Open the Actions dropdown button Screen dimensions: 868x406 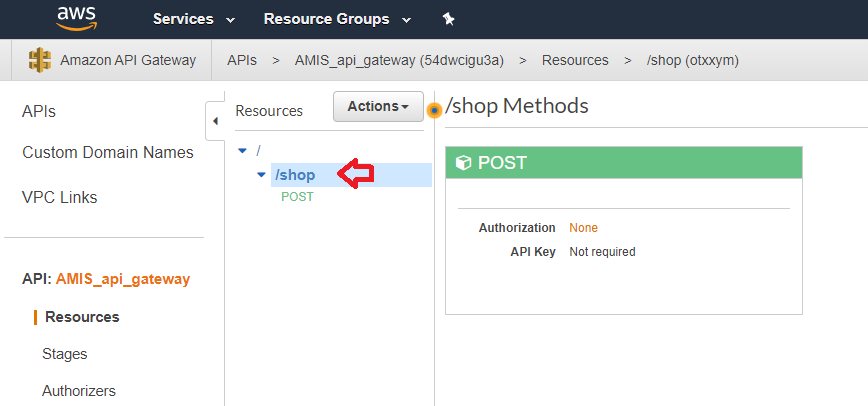[x=378, y=107]
